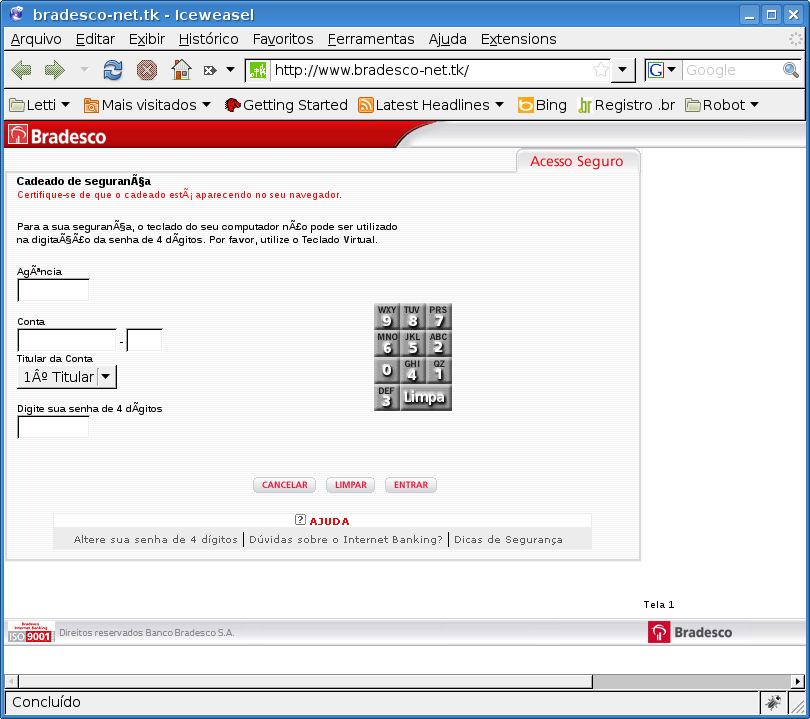810x719 pixels.
Task: Go forward with the green Forward arrow
Action: coord(54,70)
